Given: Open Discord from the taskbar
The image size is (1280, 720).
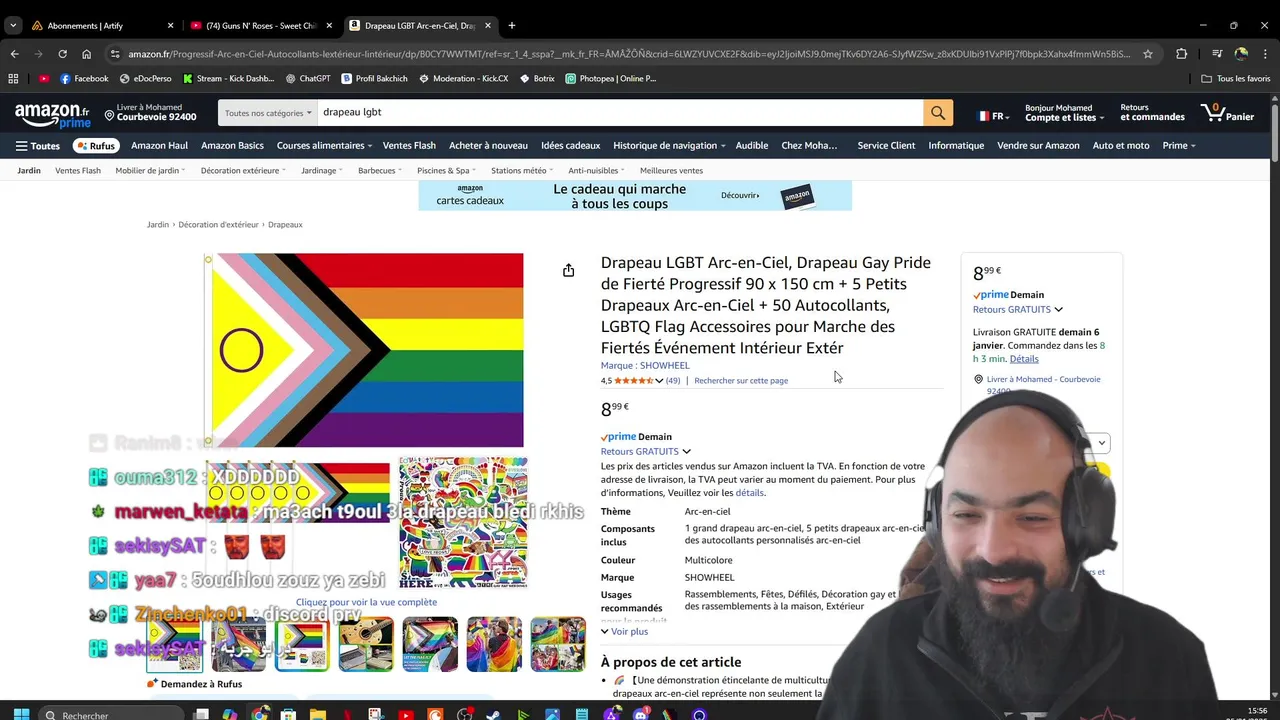Looking at the screenshot, I should (x=640, y=714).
